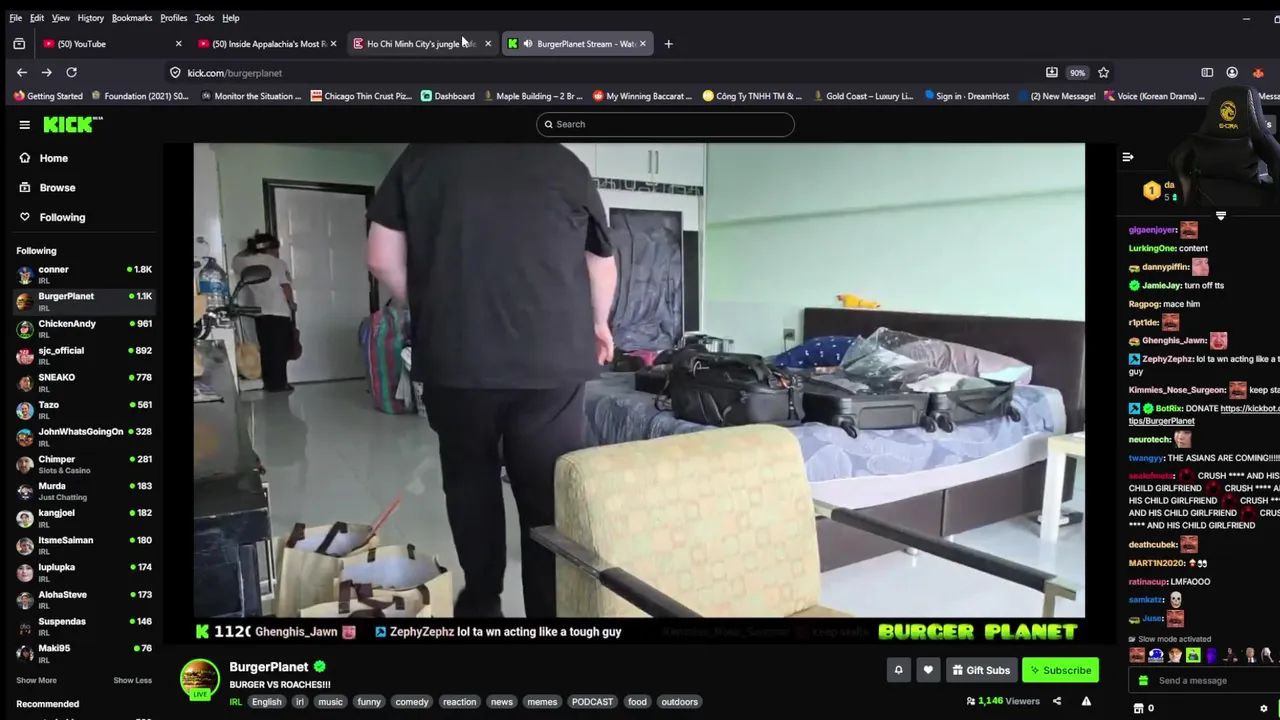Click the BurgerPlanet channel avatar
1280x720 pixels.
[199, 678]
